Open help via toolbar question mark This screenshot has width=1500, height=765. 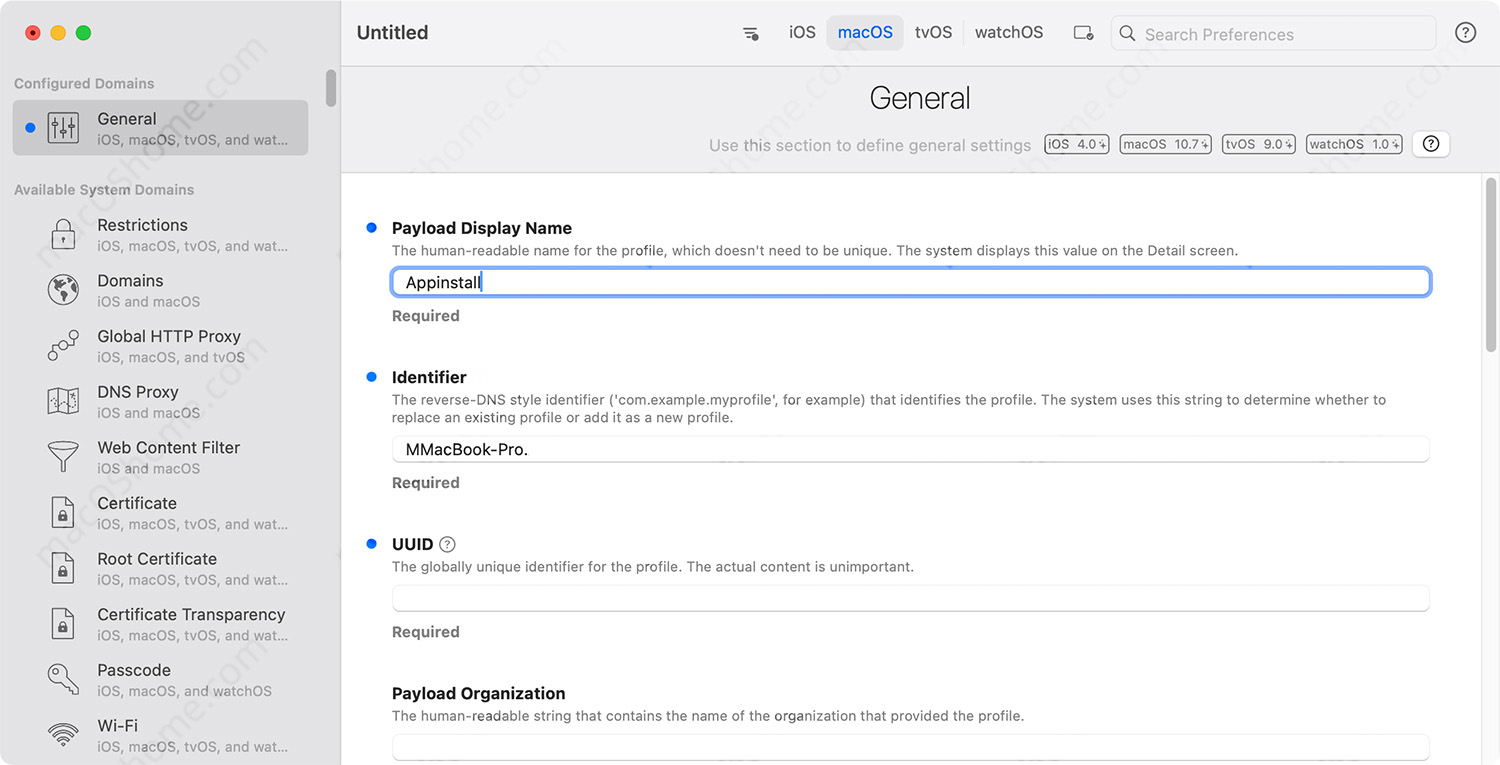click(1465, 33)
